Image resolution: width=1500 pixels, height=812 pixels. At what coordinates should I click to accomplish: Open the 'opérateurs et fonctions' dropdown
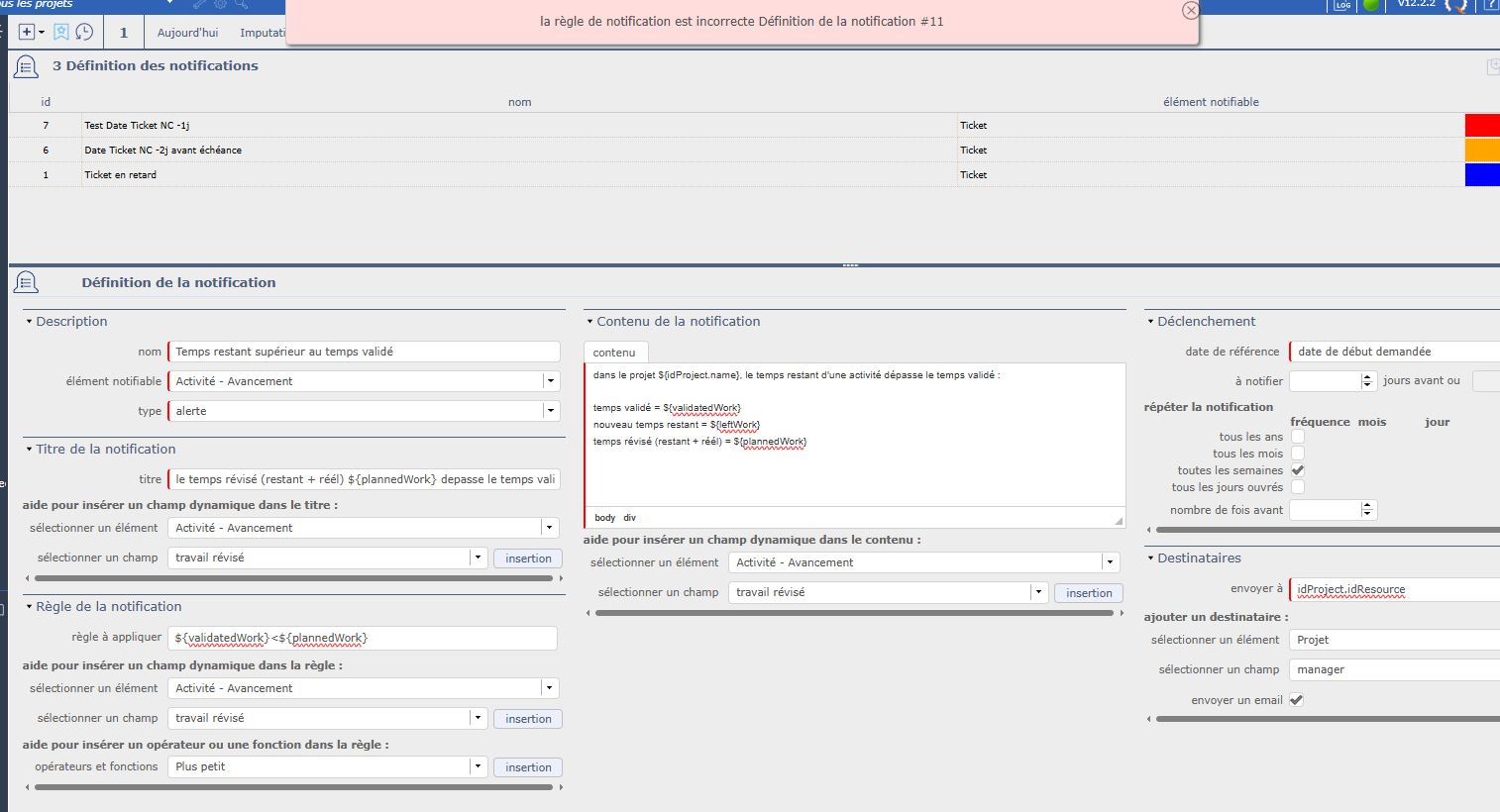pyautogui.click(x=478, y=766)
